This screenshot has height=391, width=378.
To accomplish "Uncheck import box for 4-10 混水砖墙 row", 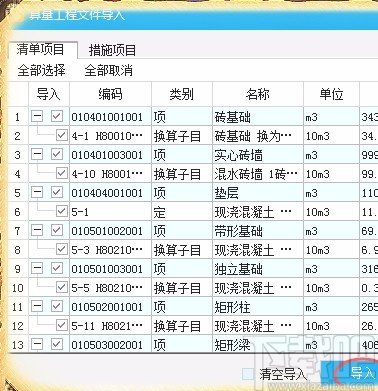I will pyautogui.click(x=61, y=173).
